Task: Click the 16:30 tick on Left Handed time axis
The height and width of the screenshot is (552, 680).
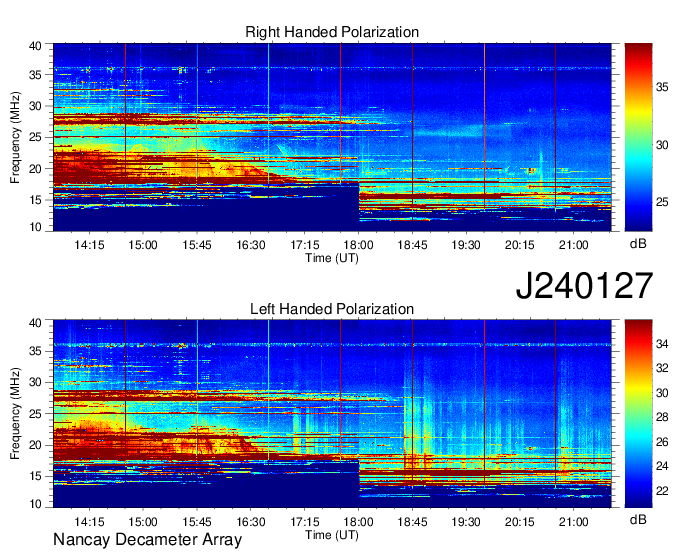Action: click(x=251, y=521)
